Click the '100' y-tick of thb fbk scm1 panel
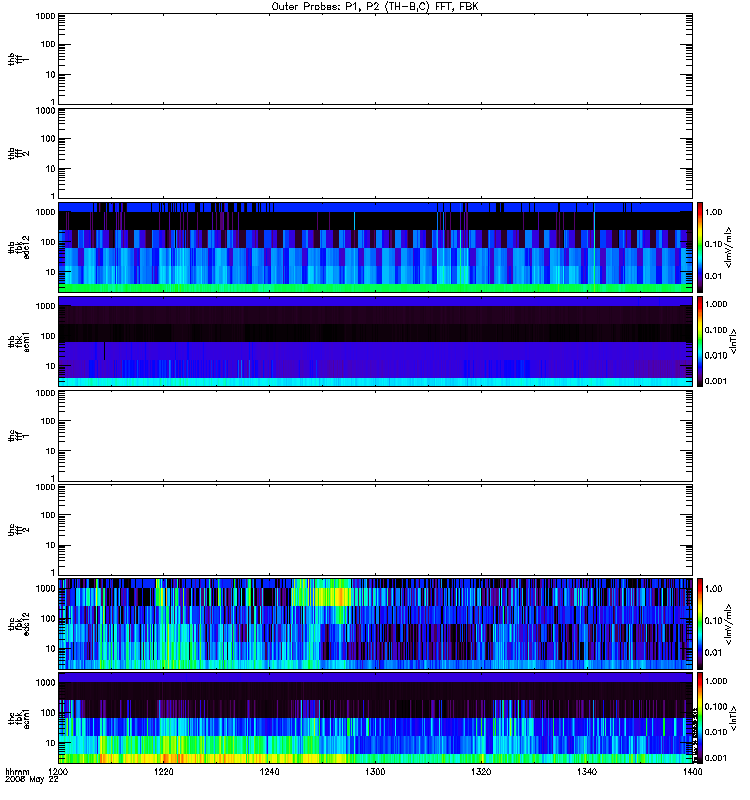Viewport: 750px width, 800px height. coord(48,336)
